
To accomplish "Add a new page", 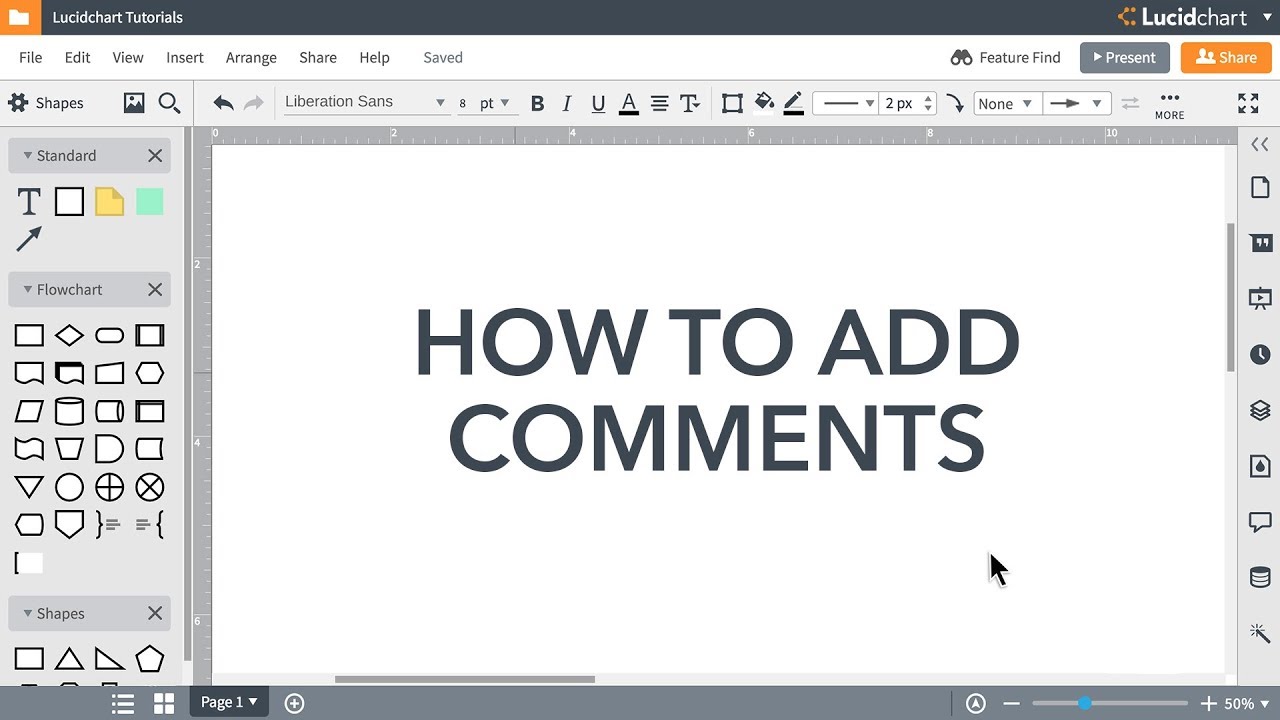I will (x=294, y=703).
